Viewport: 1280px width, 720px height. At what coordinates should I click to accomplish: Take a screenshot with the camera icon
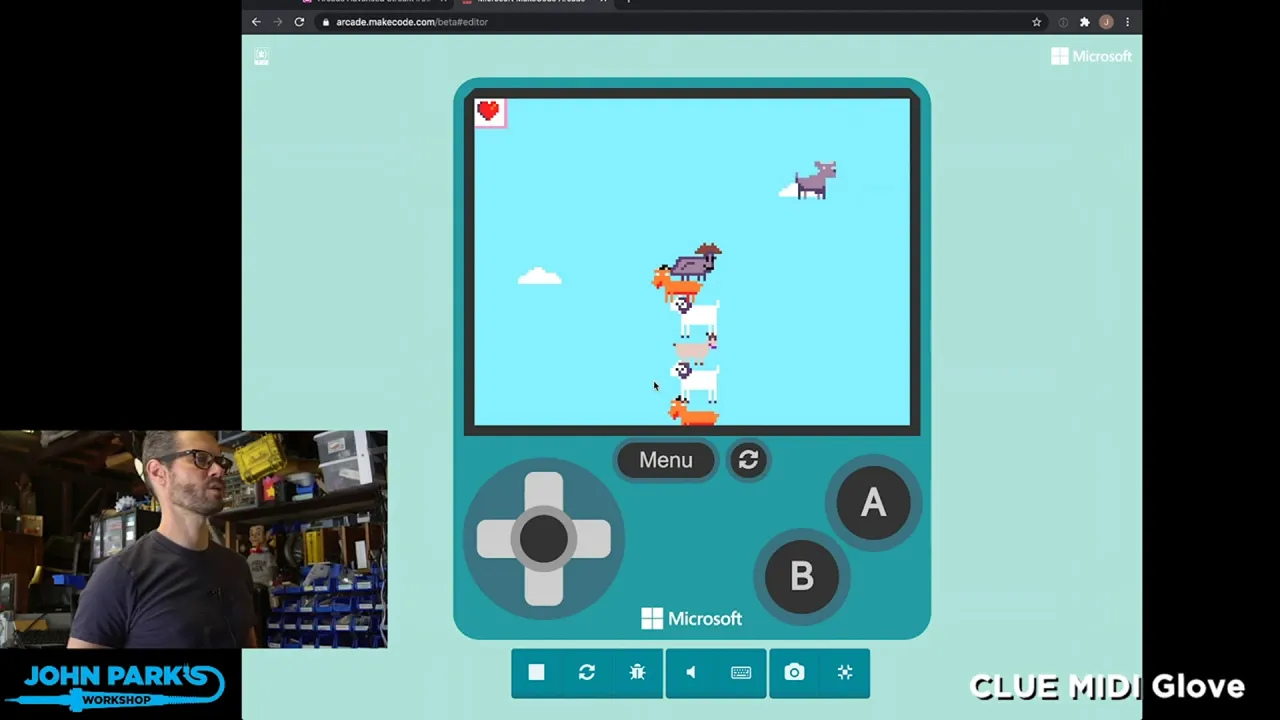[794, 673]
